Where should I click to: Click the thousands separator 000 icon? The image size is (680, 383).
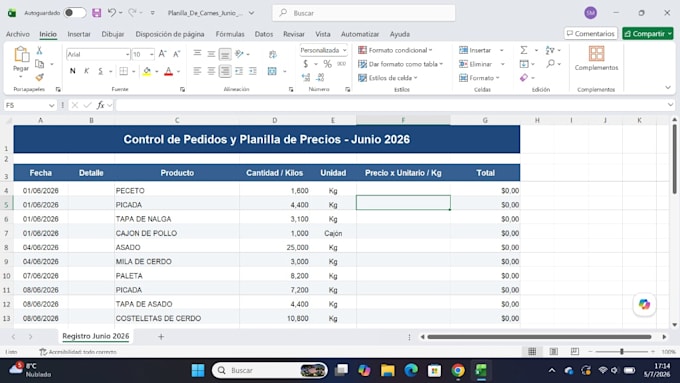point(341,64)
